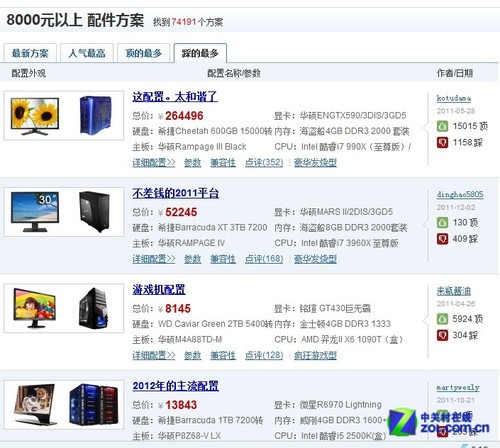This screenshot has height=448, width=500.
Task: Expand 详细配置>> for the 游戏机配置 build
Action: (154, 355)
